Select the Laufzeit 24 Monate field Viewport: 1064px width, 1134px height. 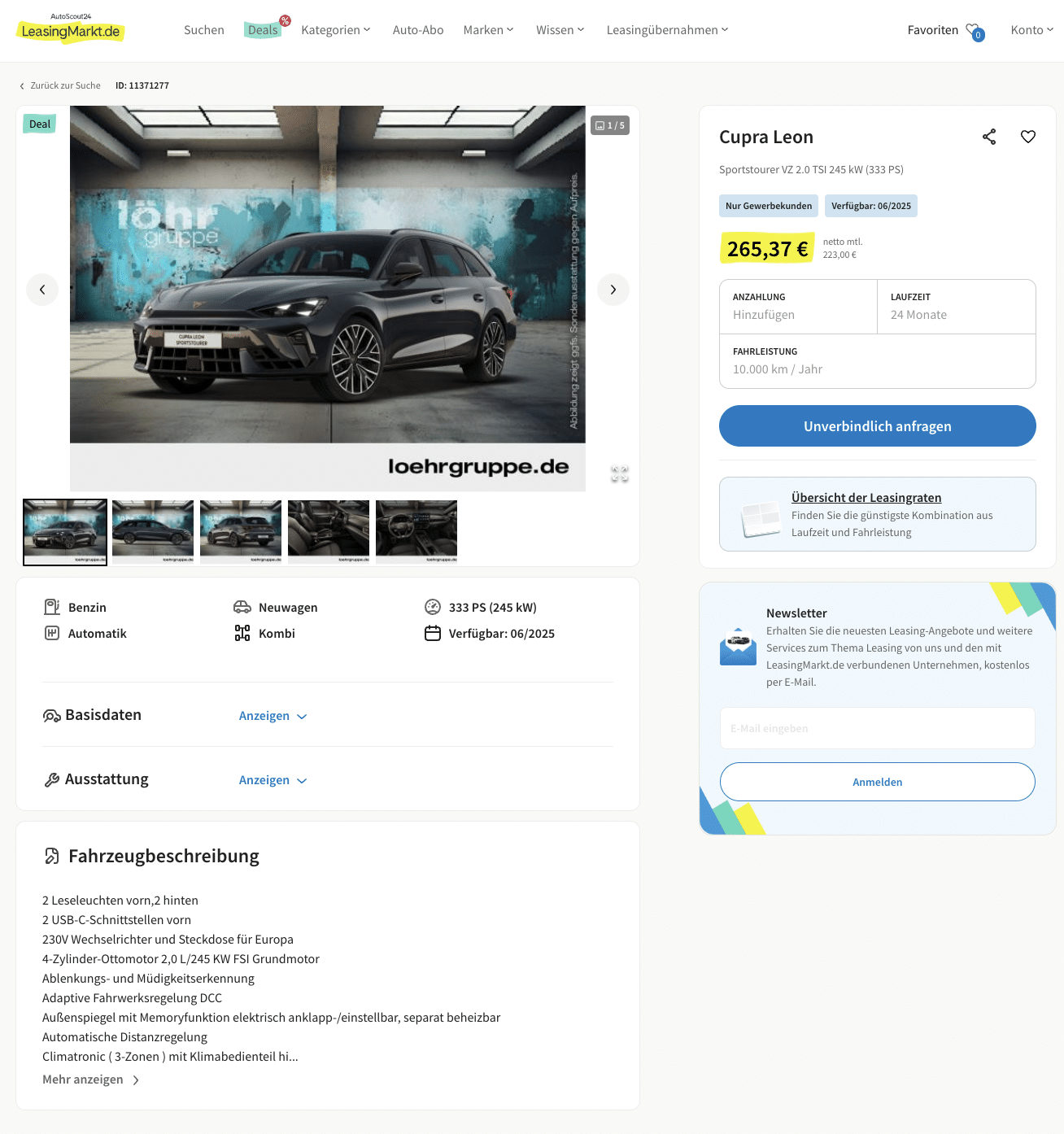click(x=957, y=307)
